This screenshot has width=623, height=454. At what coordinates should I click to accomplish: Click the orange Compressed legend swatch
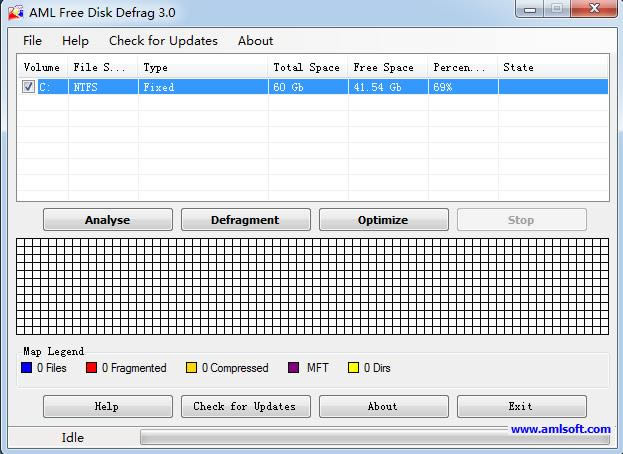tap(191, 367)
